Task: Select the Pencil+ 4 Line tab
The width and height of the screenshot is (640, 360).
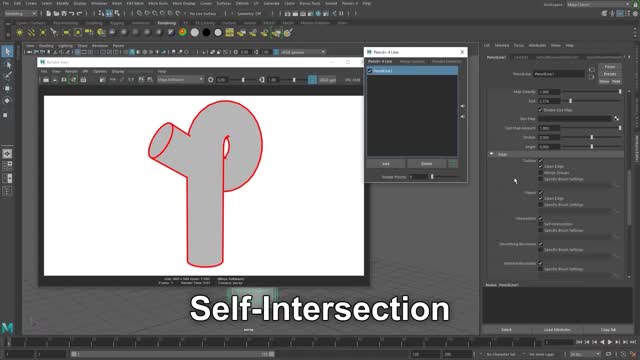Action: (x=380, y=62)
